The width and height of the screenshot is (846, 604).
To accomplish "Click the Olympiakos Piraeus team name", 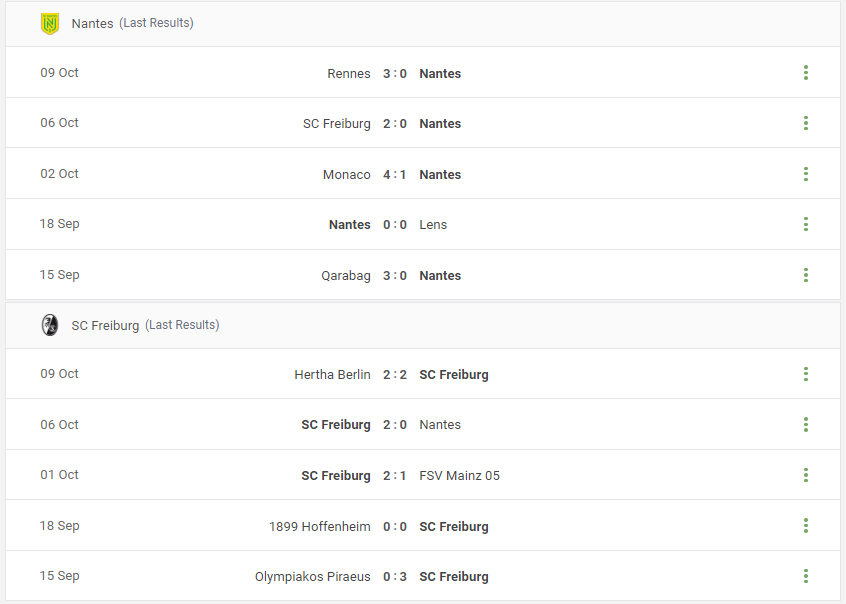I will 312,576.
